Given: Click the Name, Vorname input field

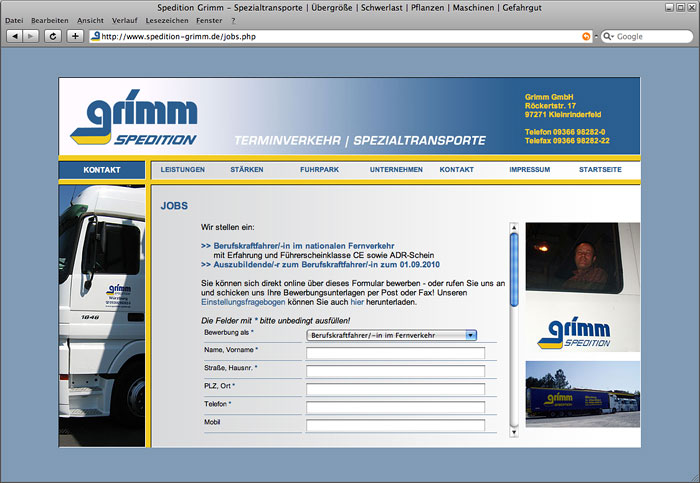Looking at the screenshot, I should point(396,353).
